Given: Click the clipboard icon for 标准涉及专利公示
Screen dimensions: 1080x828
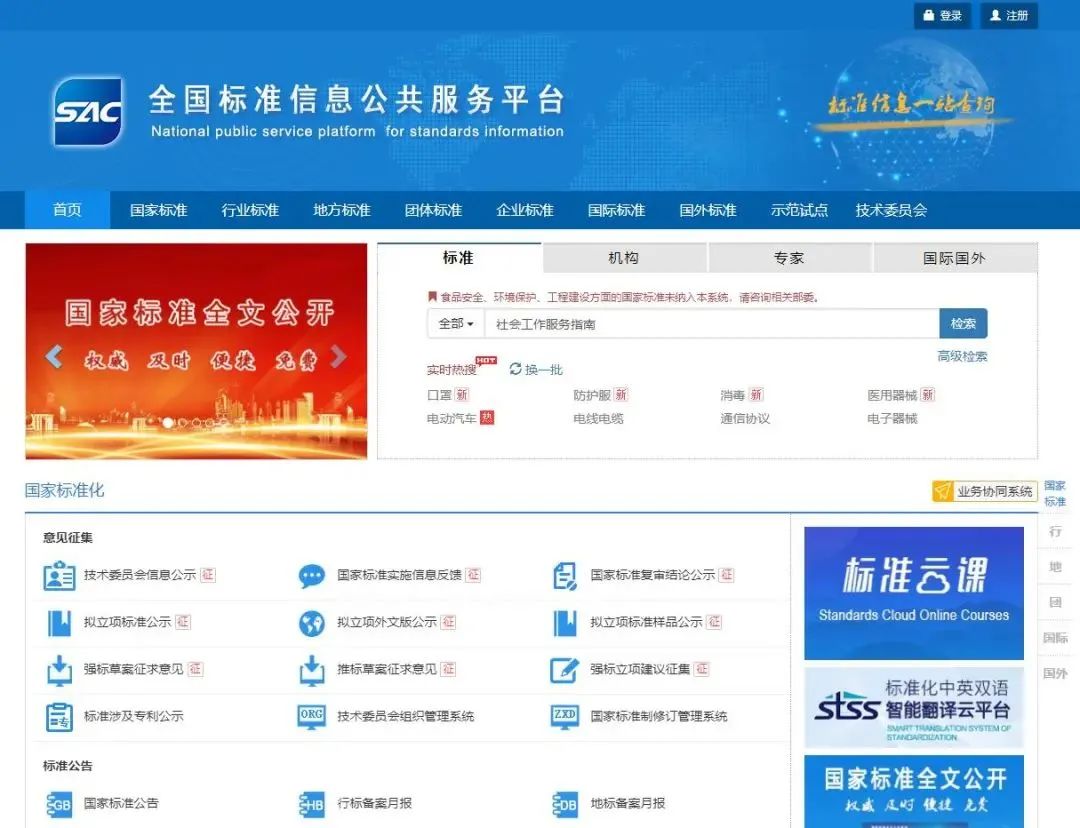Looking at the screenshot, I should click(x=59, y=717).
